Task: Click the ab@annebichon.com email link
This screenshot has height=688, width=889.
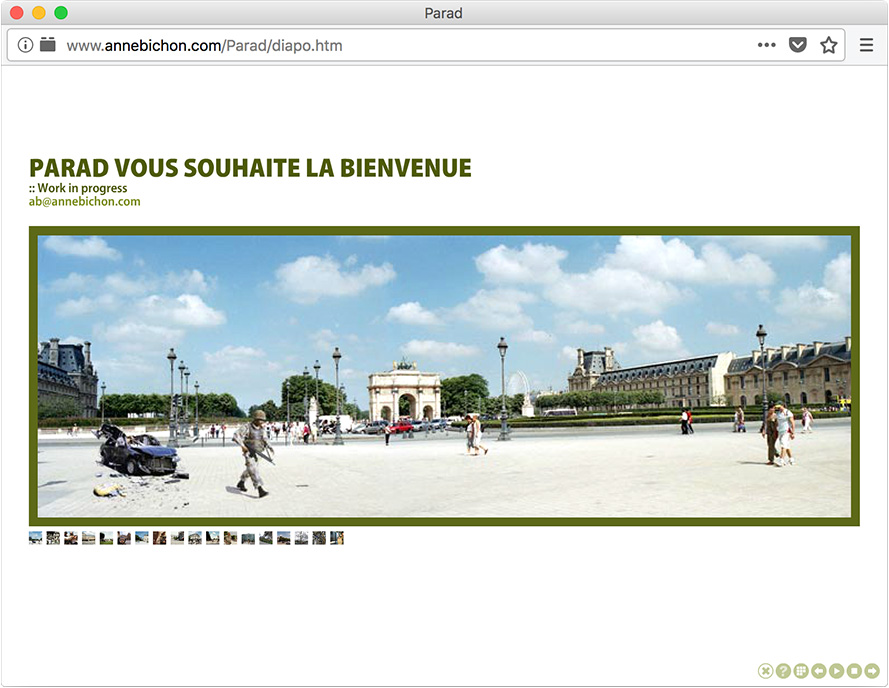Action: pos(85,201)
